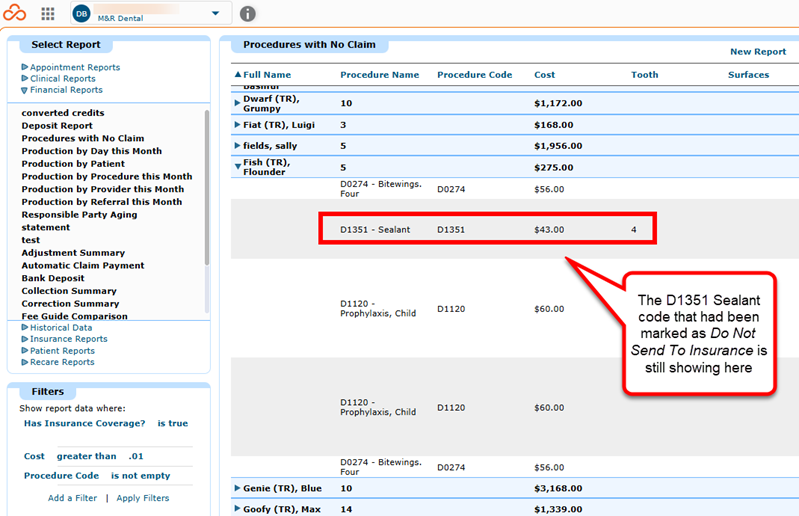Click the New Report link
This screenshot has height=516, width=799.
tap(758, 51)
